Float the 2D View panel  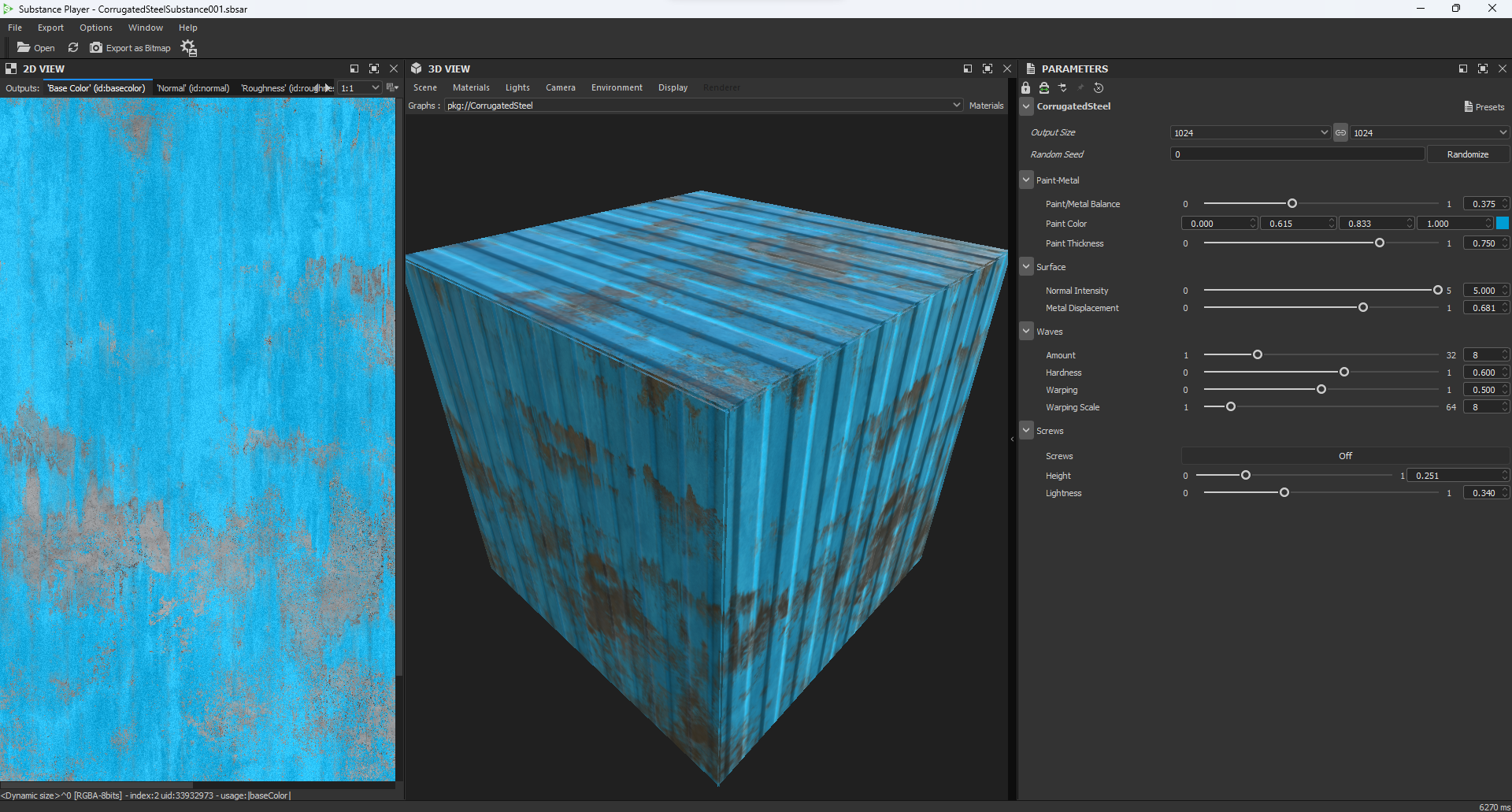pyautogui.click(x=354, y=69)
